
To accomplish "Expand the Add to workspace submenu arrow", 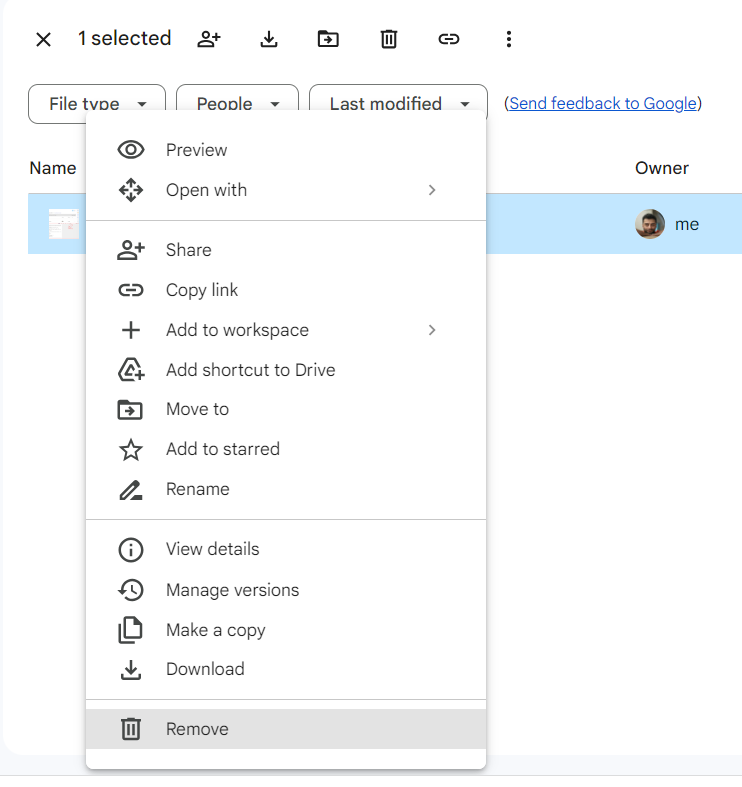I will coord(432,330).
